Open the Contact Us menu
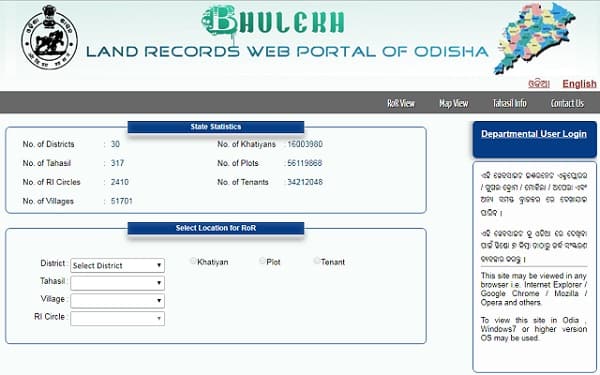The height and width of the screenshot is (375, 600). pos(567,103)
